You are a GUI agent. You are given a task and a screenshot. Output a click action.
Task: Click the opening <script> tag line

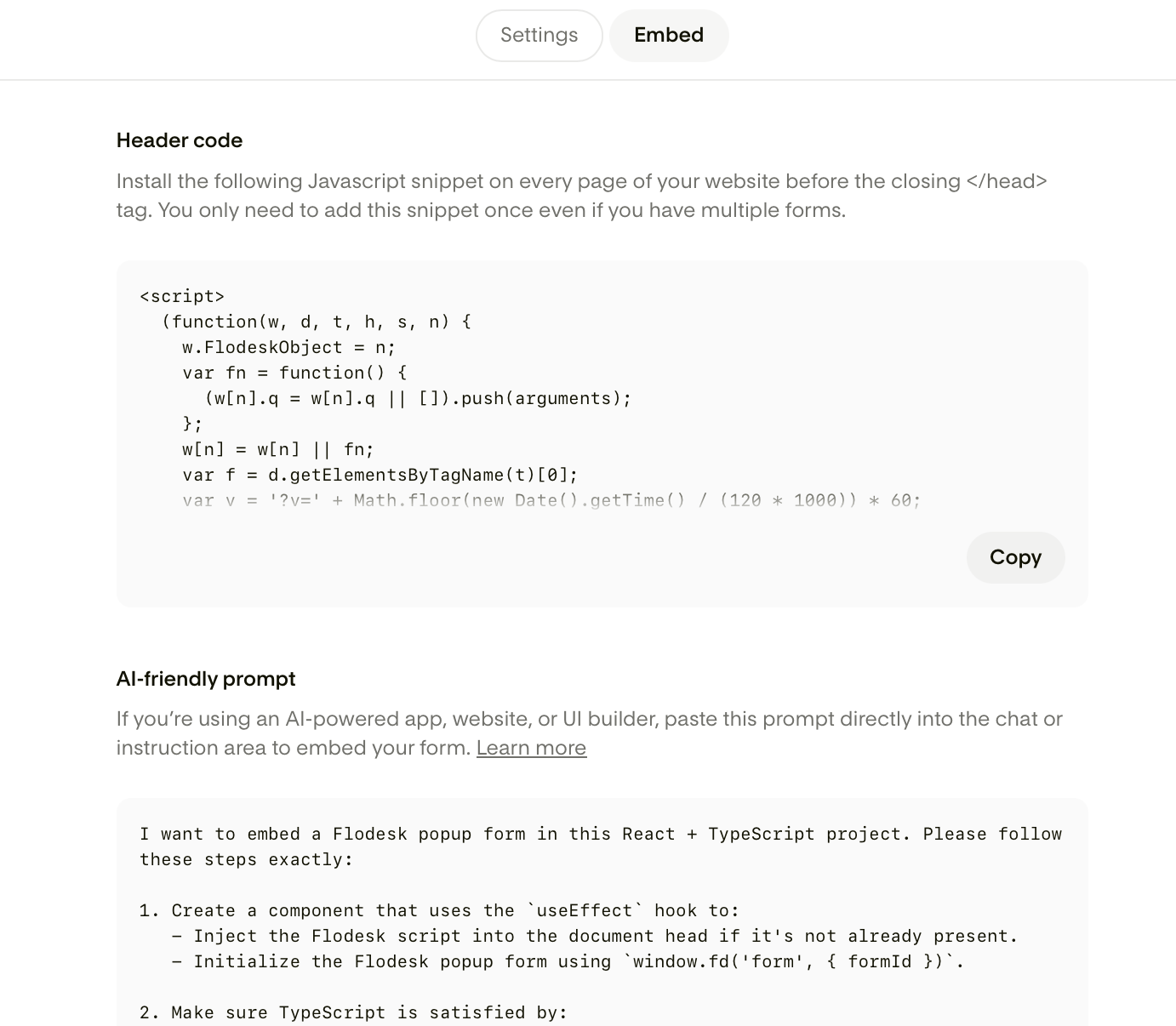tap(182, 296)
